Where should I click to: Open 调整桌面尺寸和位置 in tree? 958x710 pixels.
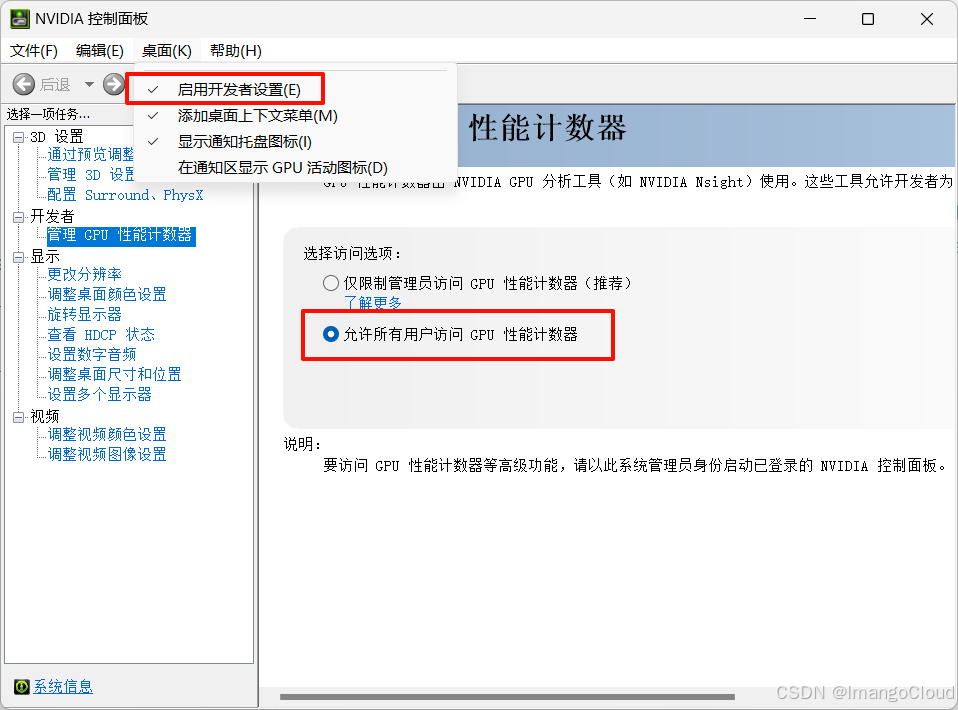pos(114,375)
